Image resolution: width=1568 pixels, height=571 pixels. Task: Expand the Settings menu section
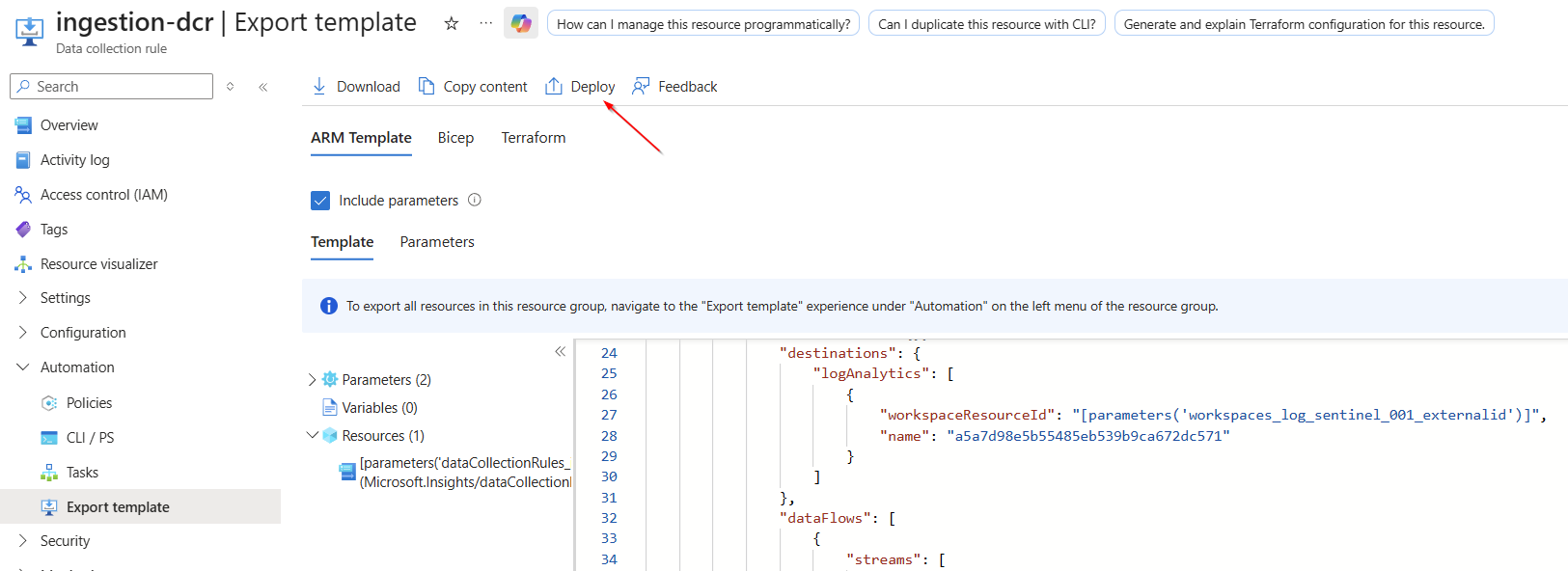pos(23,298)
